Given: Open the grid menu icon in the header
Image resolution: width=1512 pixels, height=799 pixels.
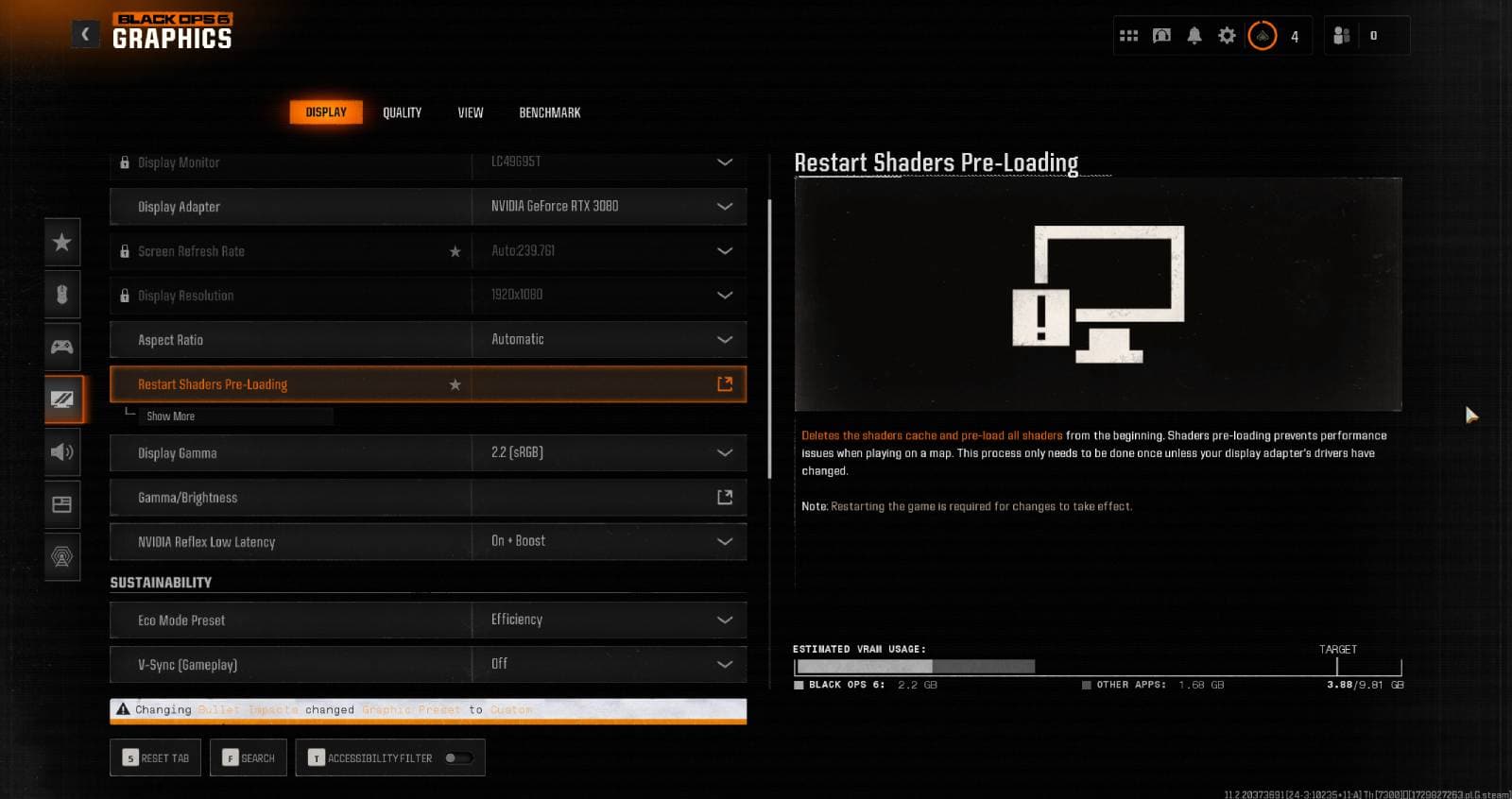Looking at the screenshot, I should point(1128,36).
